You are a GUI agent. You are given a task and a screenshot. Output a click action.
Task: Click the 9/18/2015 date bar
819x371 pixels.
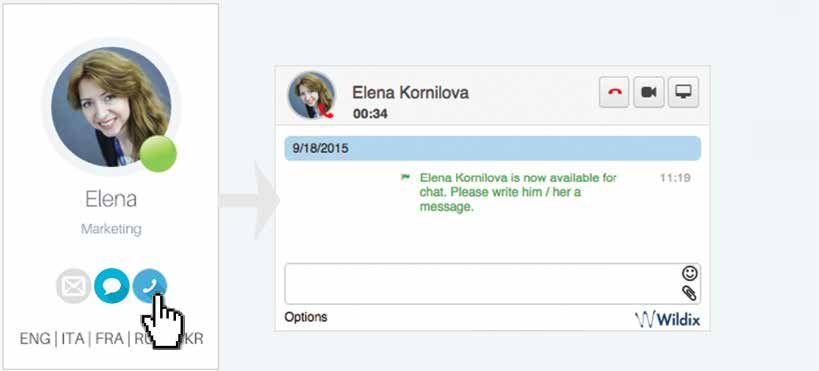pos(493,148)
